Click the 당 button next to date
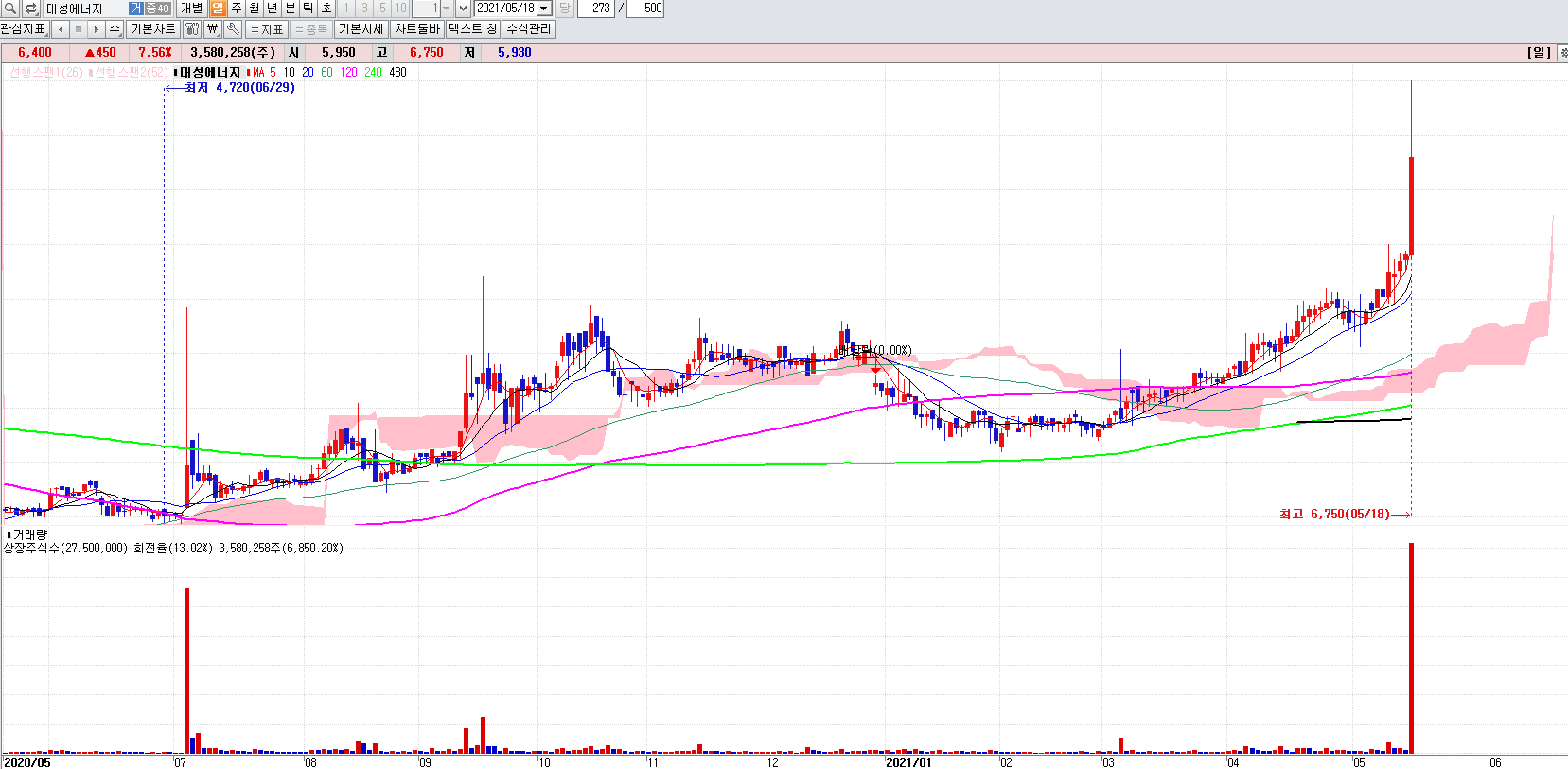Image resolution: width=1568 pixels, height=769 pixels. click(x=564, y=9)
